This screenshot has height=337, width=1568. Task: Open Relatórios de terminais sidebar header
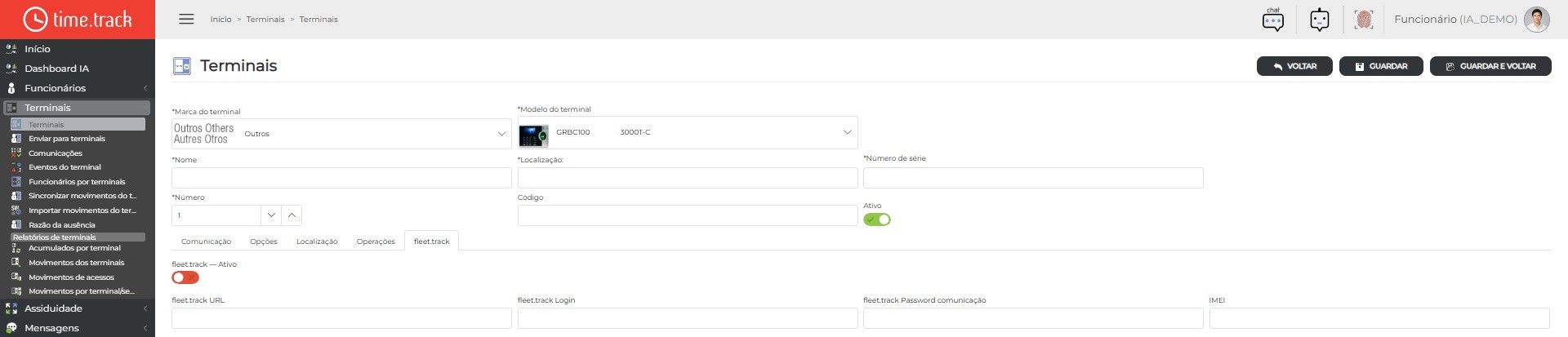tap(78, 237)
